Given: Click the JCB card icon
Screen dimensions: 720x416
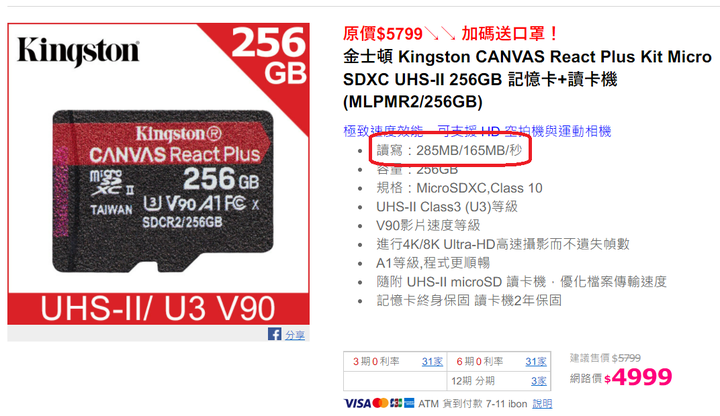Looking at the screenshot, I should click(396, 403).
